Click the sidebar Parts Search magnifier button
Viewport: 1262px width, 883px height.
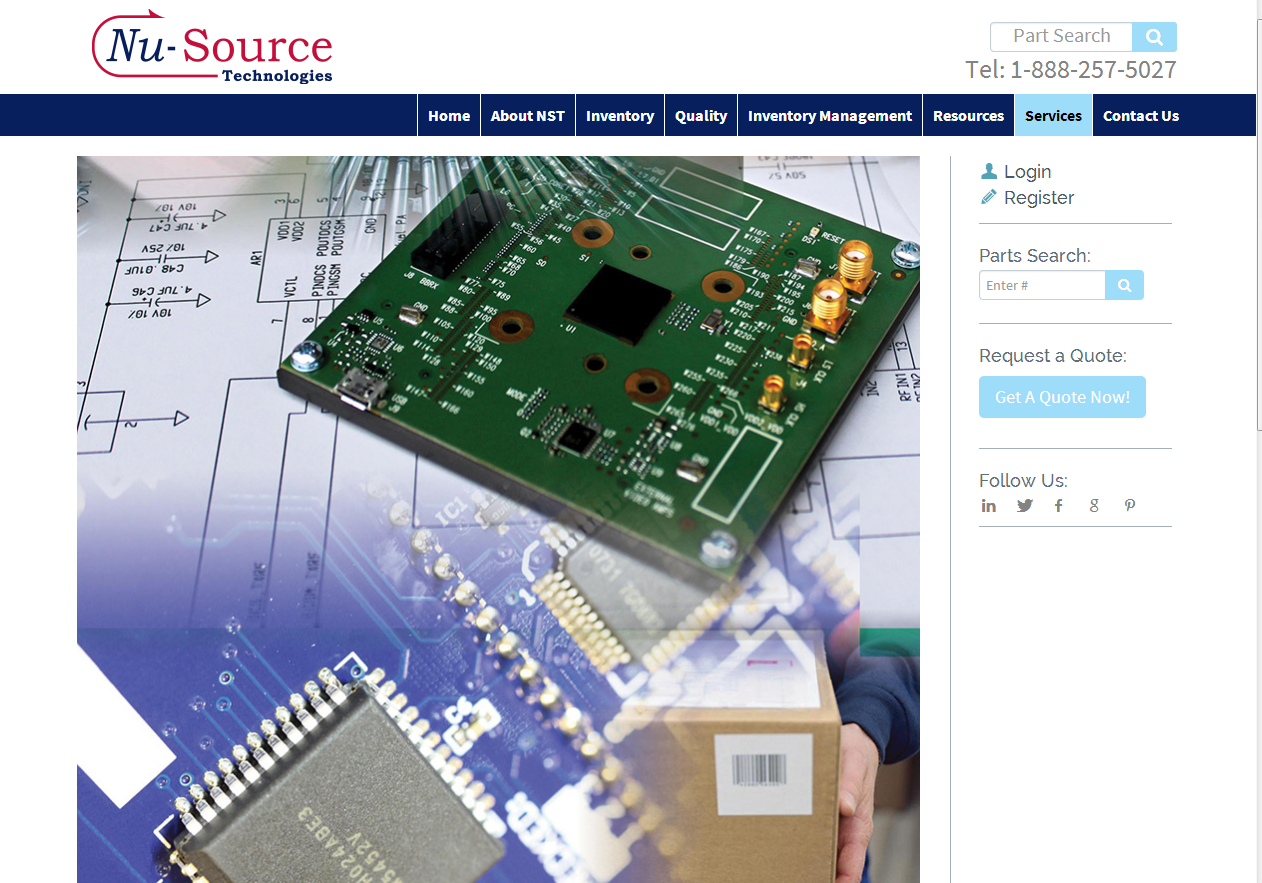(1124, 285)
